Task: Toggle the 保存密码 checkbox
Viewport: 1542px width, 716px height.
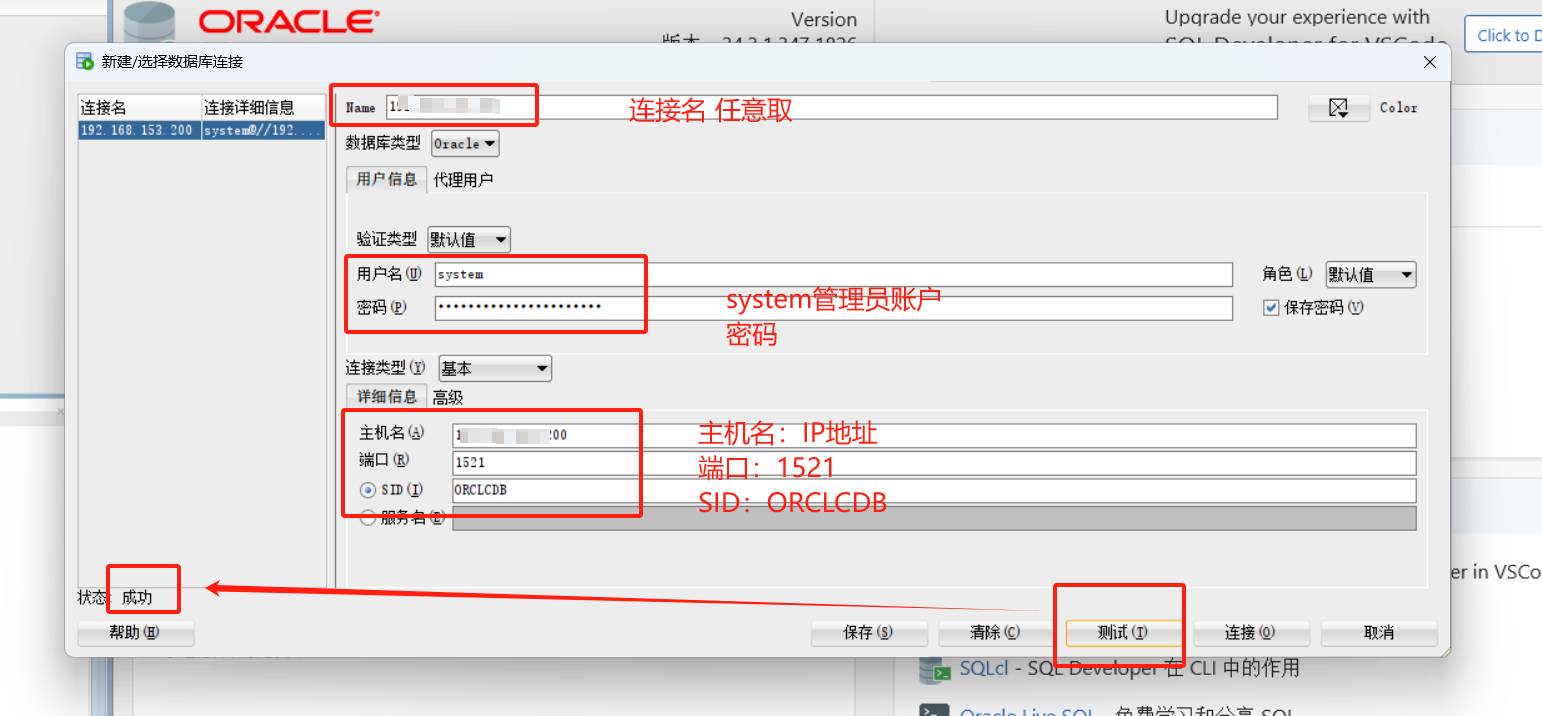Action: [1271, 308]
